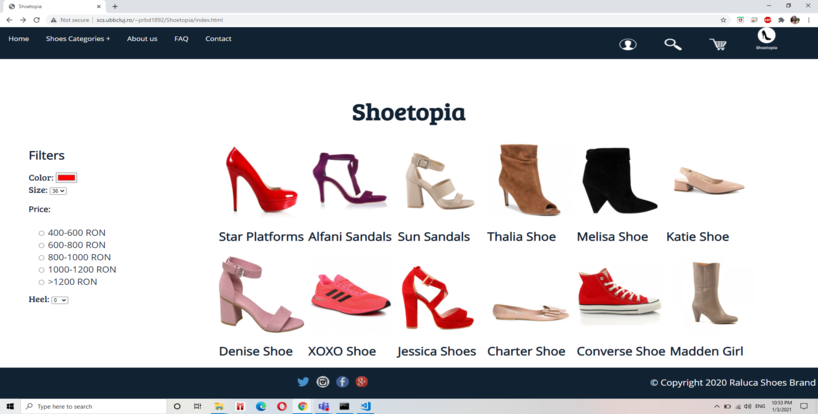Launch Microsoft Edge from the taskbar
Image resolution: width=818 pixels, height=414 pixels.
pos(261,406)
